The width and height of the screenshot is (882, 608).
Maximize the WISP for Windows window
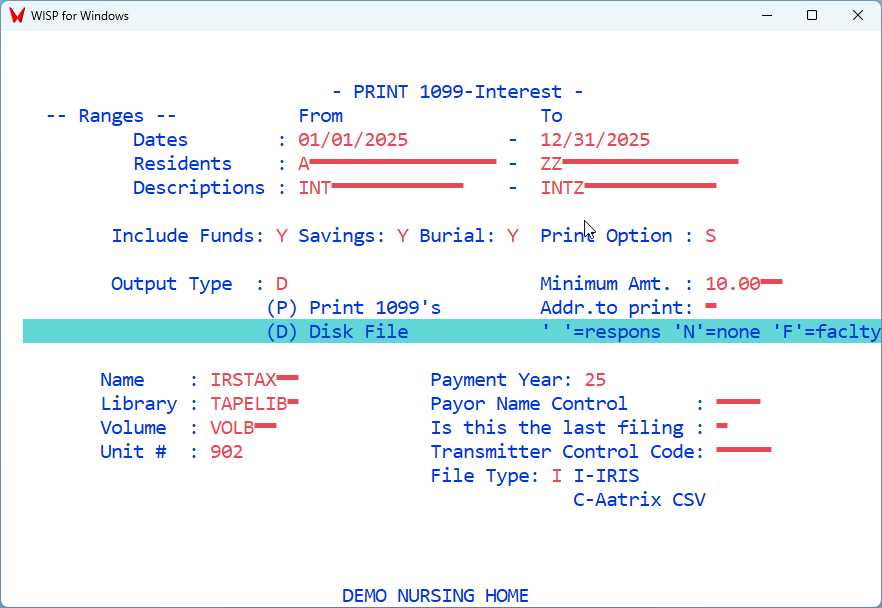point(812,16)
